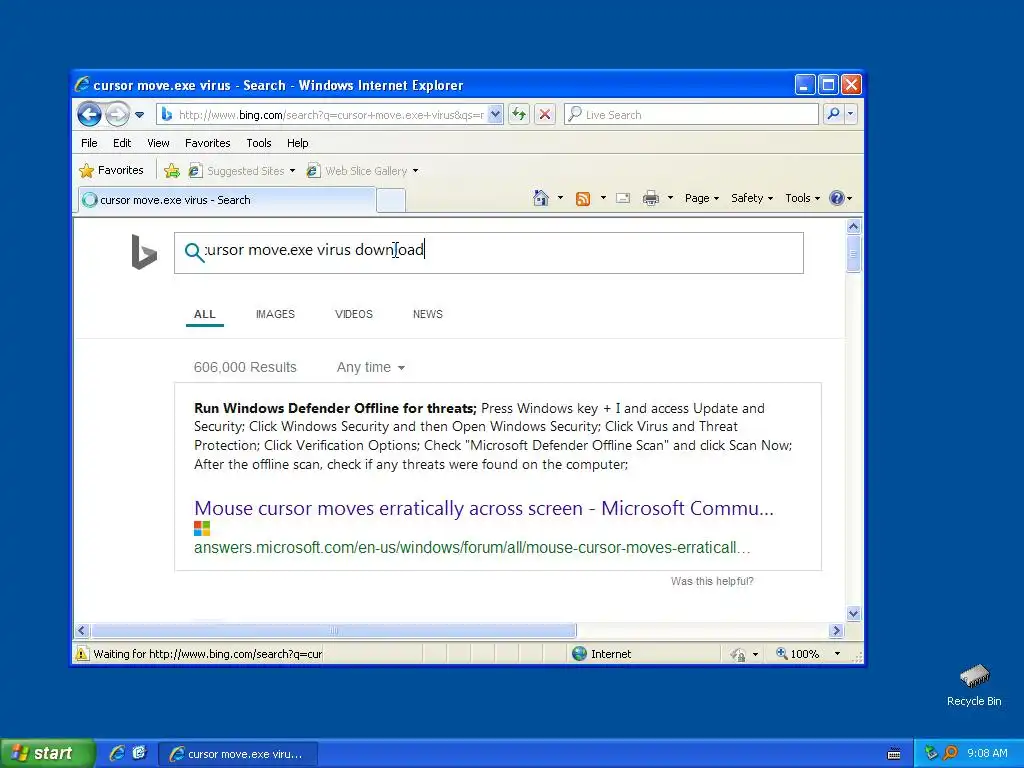
Task: Open the File menu
Action: (89, 143)
